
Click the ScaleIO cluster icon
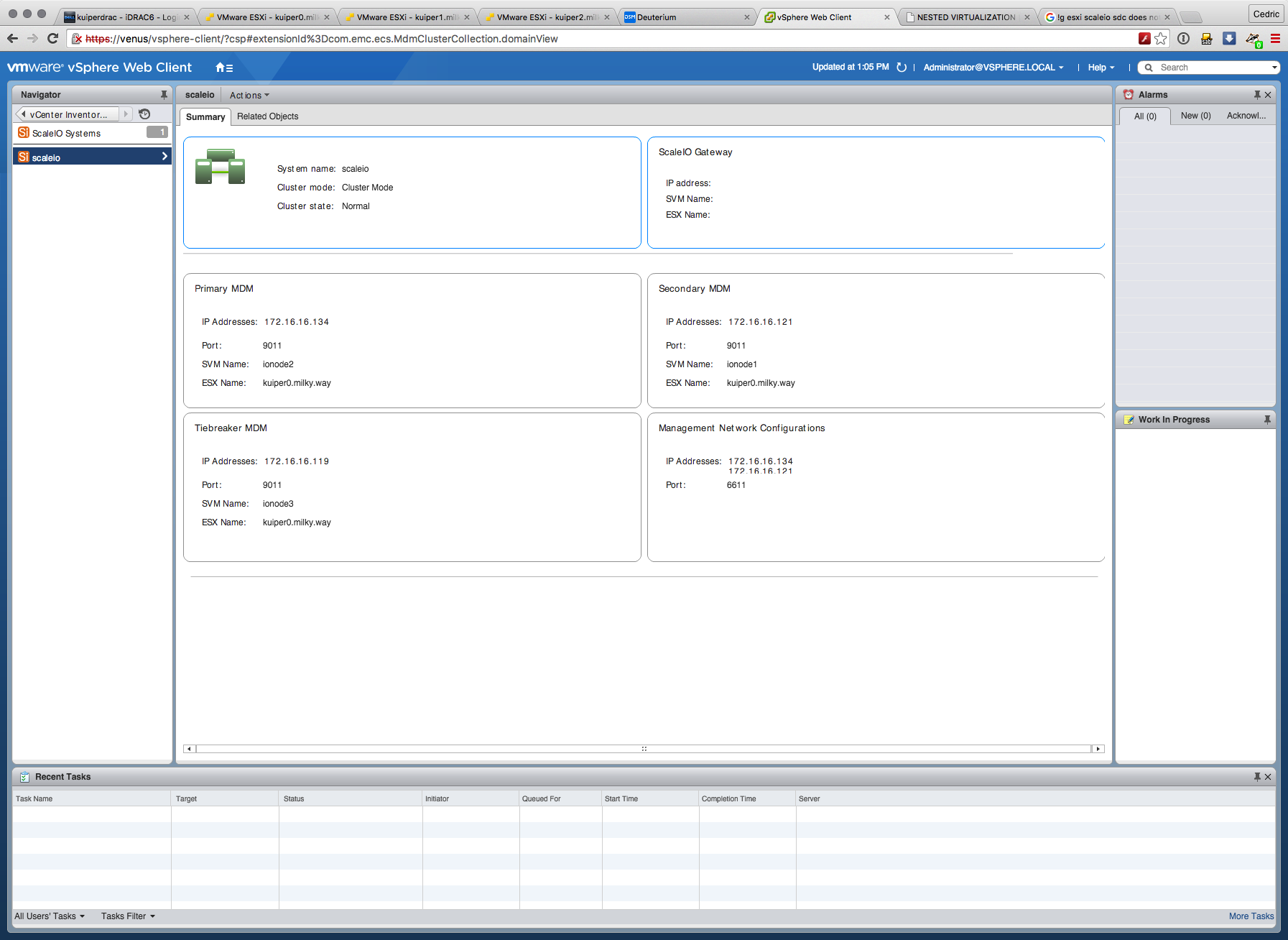click(220, 167)
